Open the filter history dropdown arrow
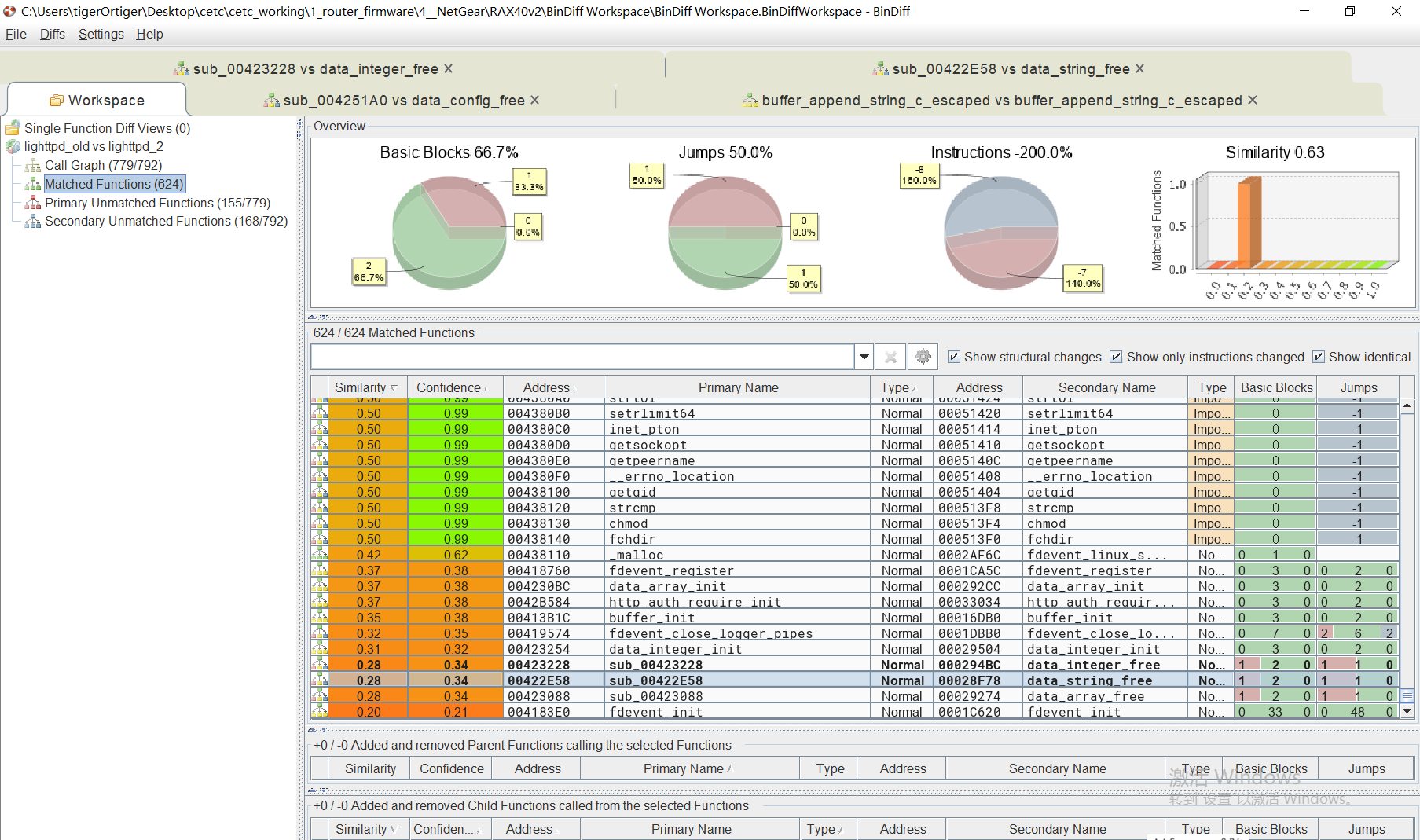The width and height of the screenshot is (1420, 840). point(864,357)
